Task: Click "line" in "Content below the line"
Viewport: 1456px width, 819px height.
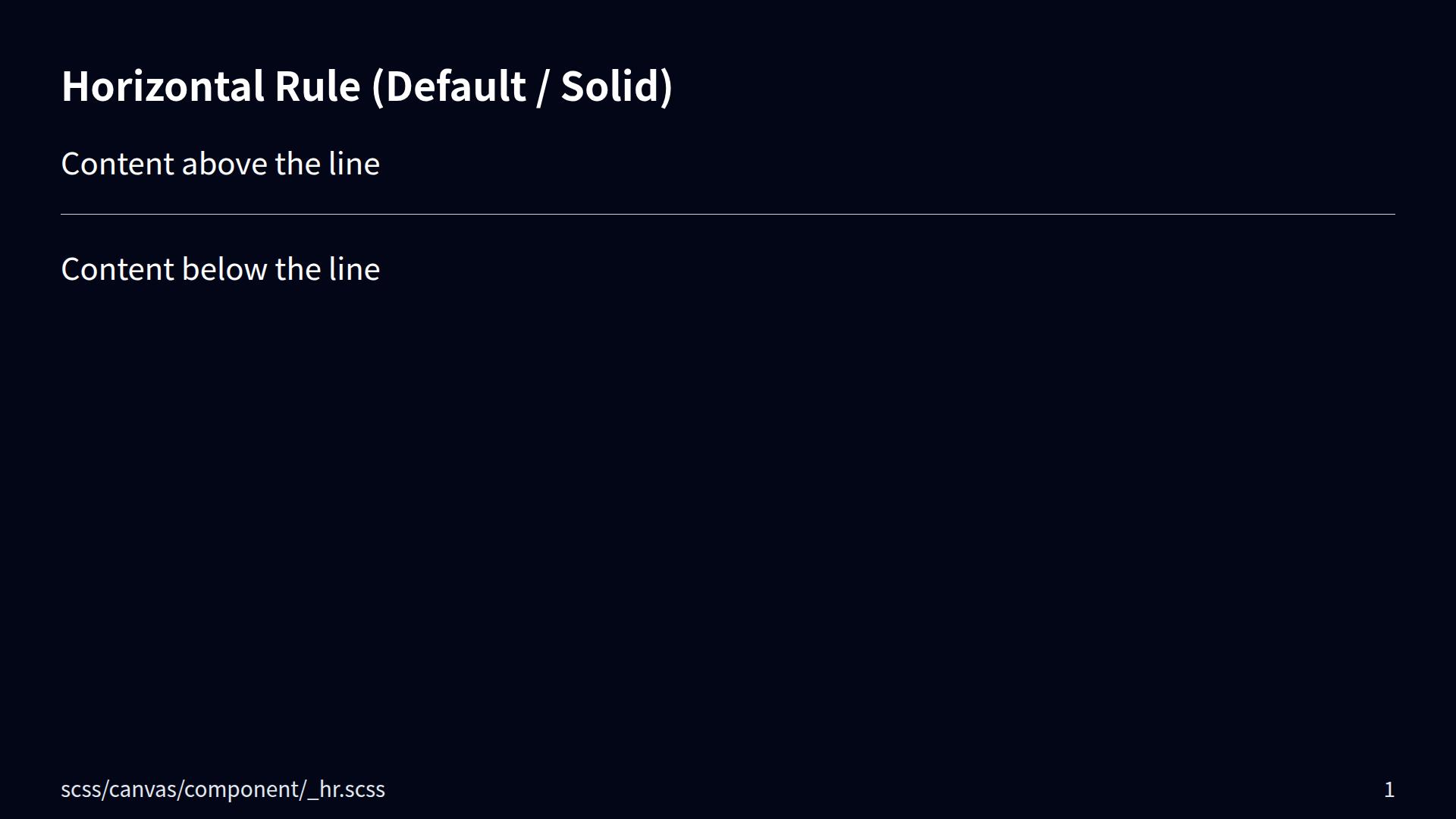Action: [x=354, y=269]
